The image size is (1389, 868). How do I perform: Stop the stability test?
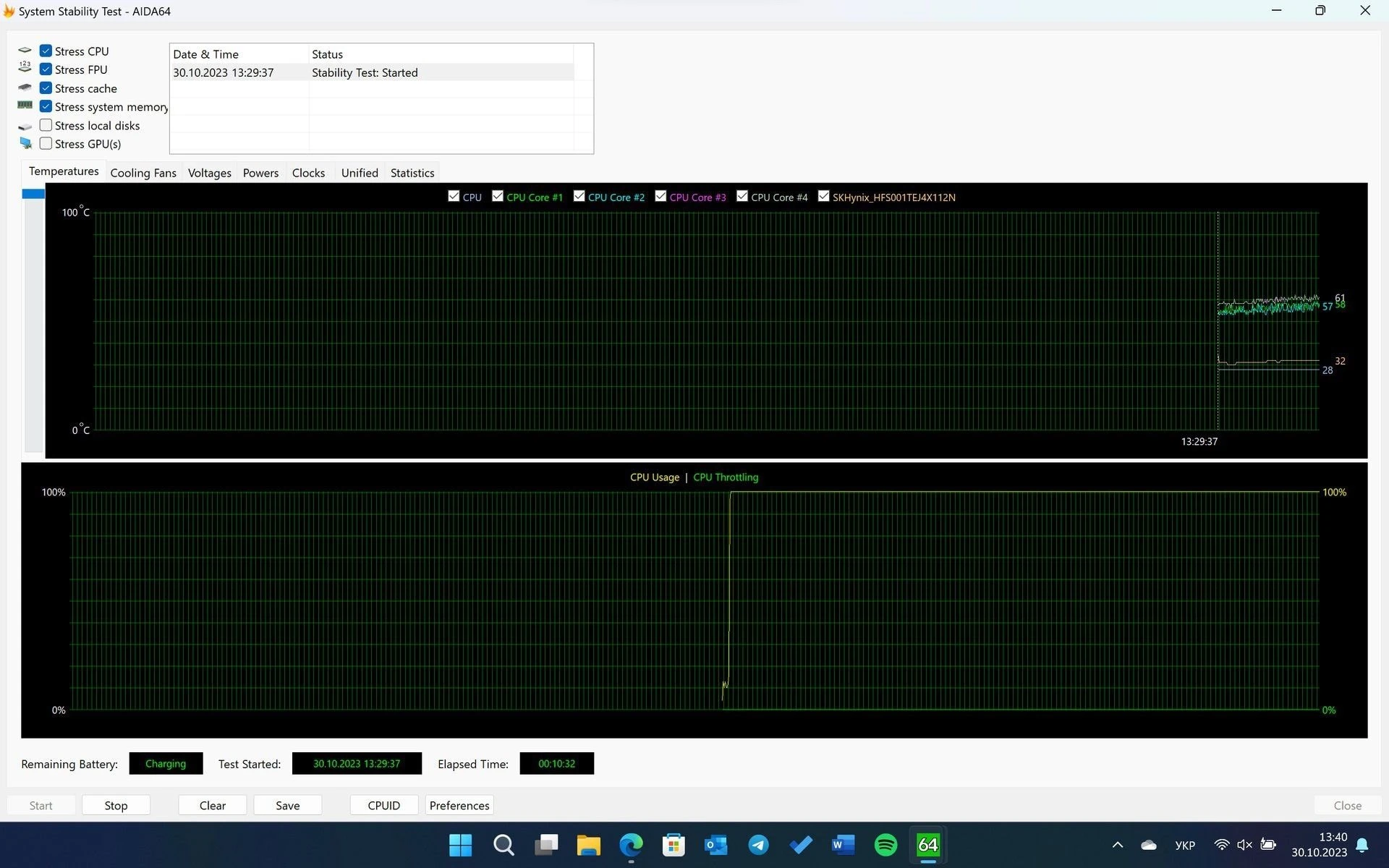116,805
